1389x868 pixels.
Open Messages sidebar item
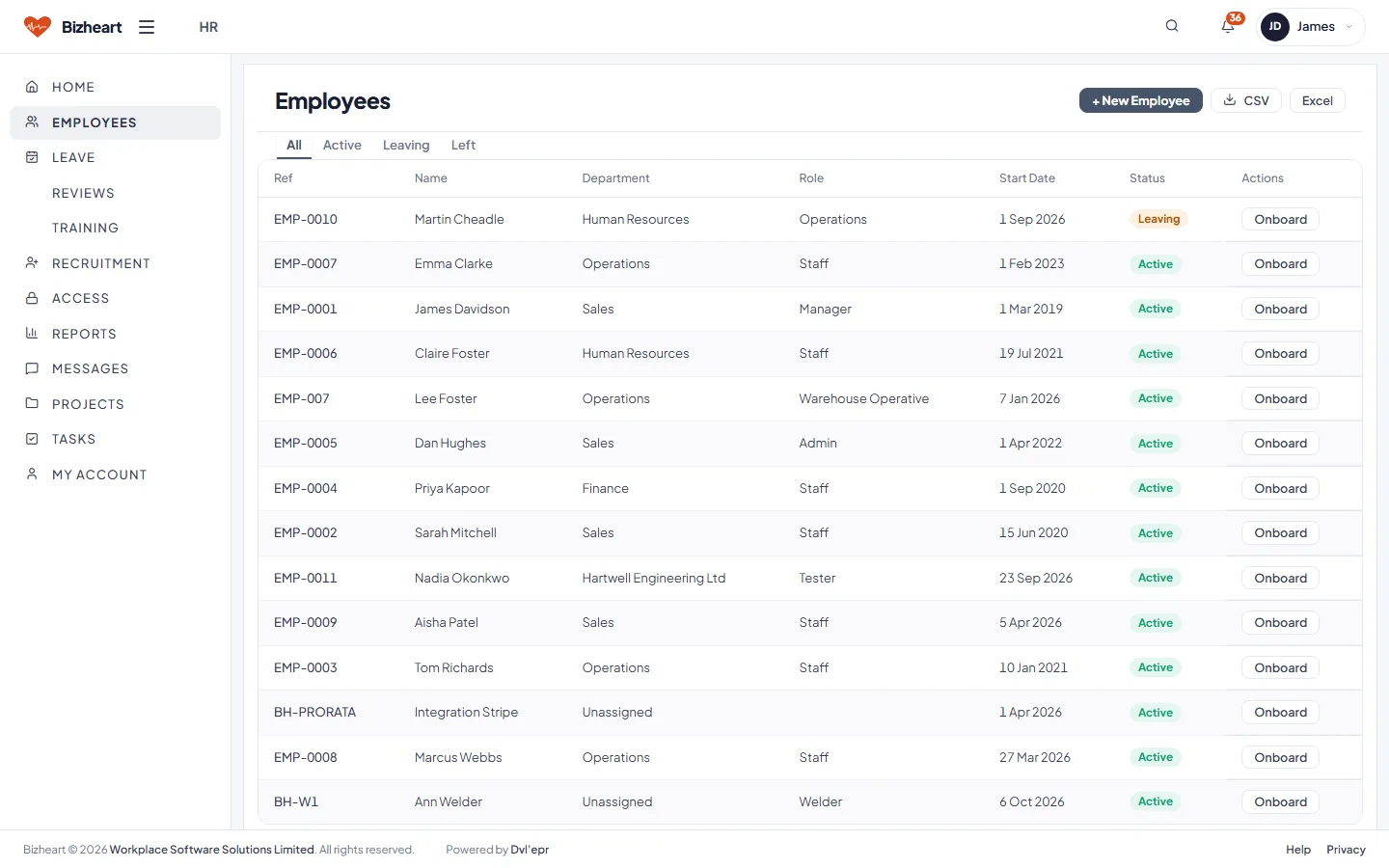[x=116, y=368]
